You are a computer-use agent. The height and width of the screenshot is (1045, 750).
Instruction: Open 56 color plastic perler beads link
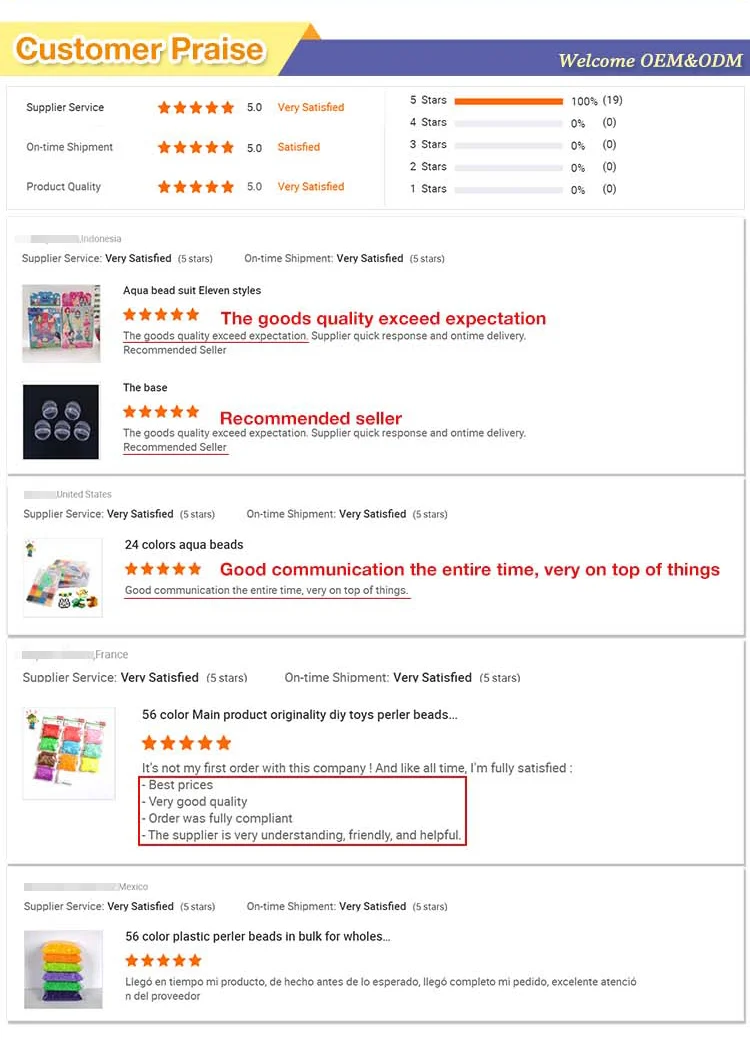pos(258,937)
